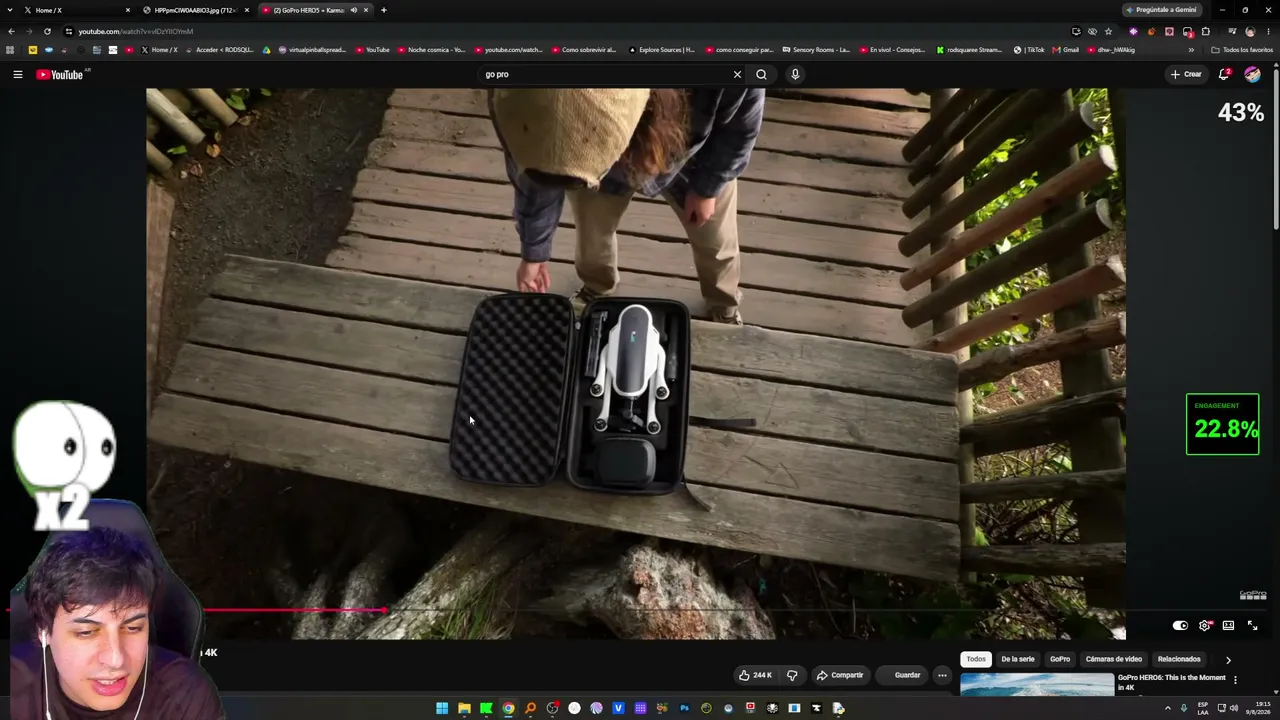Show more filter chips with the arrow
The image size is (1280, 720).
1228,660
